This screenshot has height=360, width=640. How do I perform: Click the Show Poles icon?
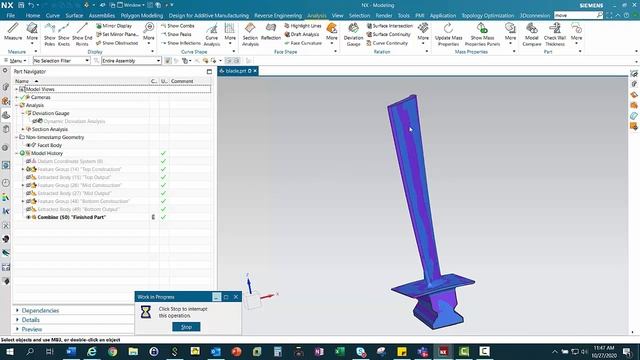coord(50,34)
